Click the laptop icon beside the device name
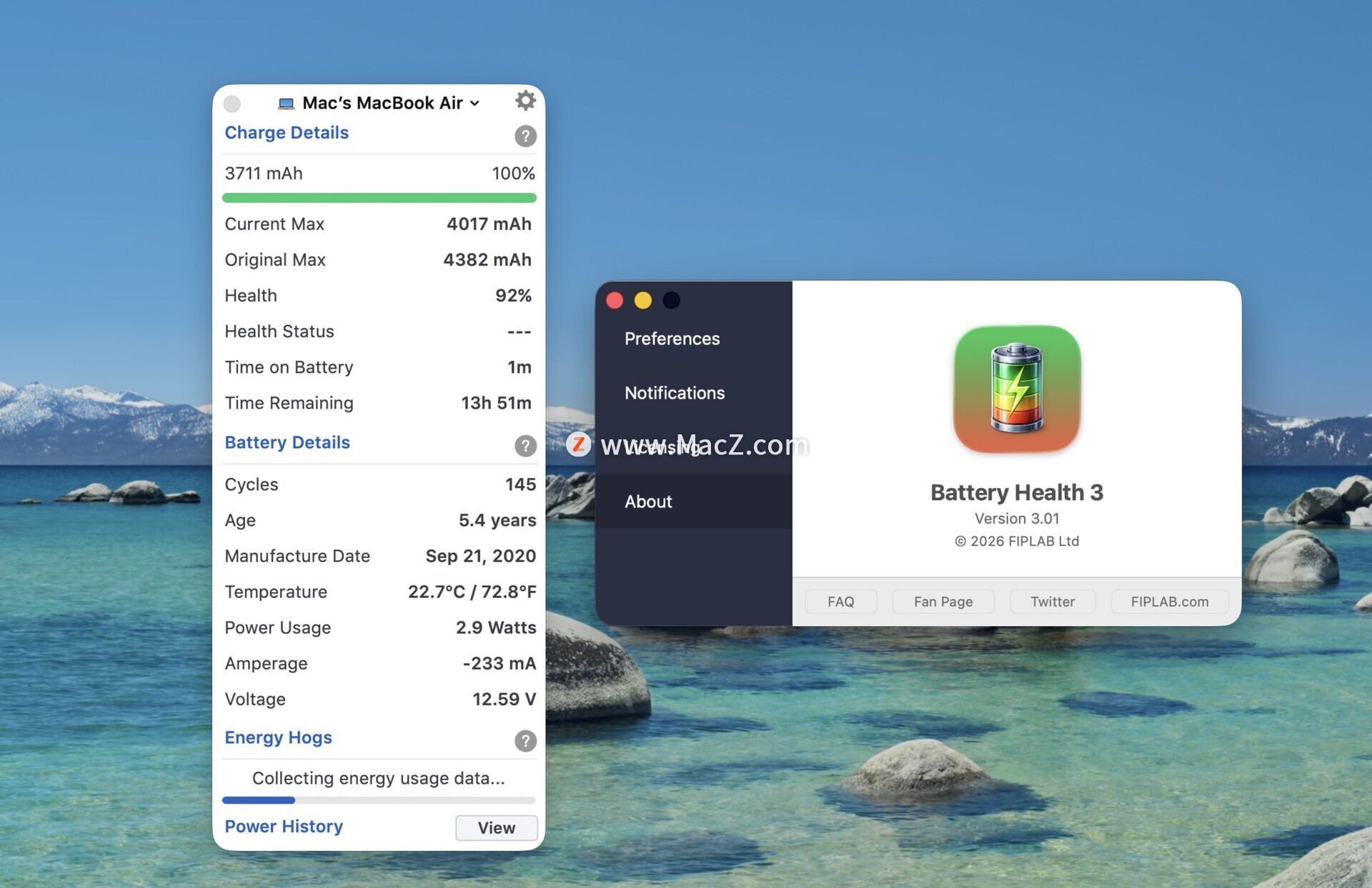This screenshot has width=1372, height=888. (286, 104)
